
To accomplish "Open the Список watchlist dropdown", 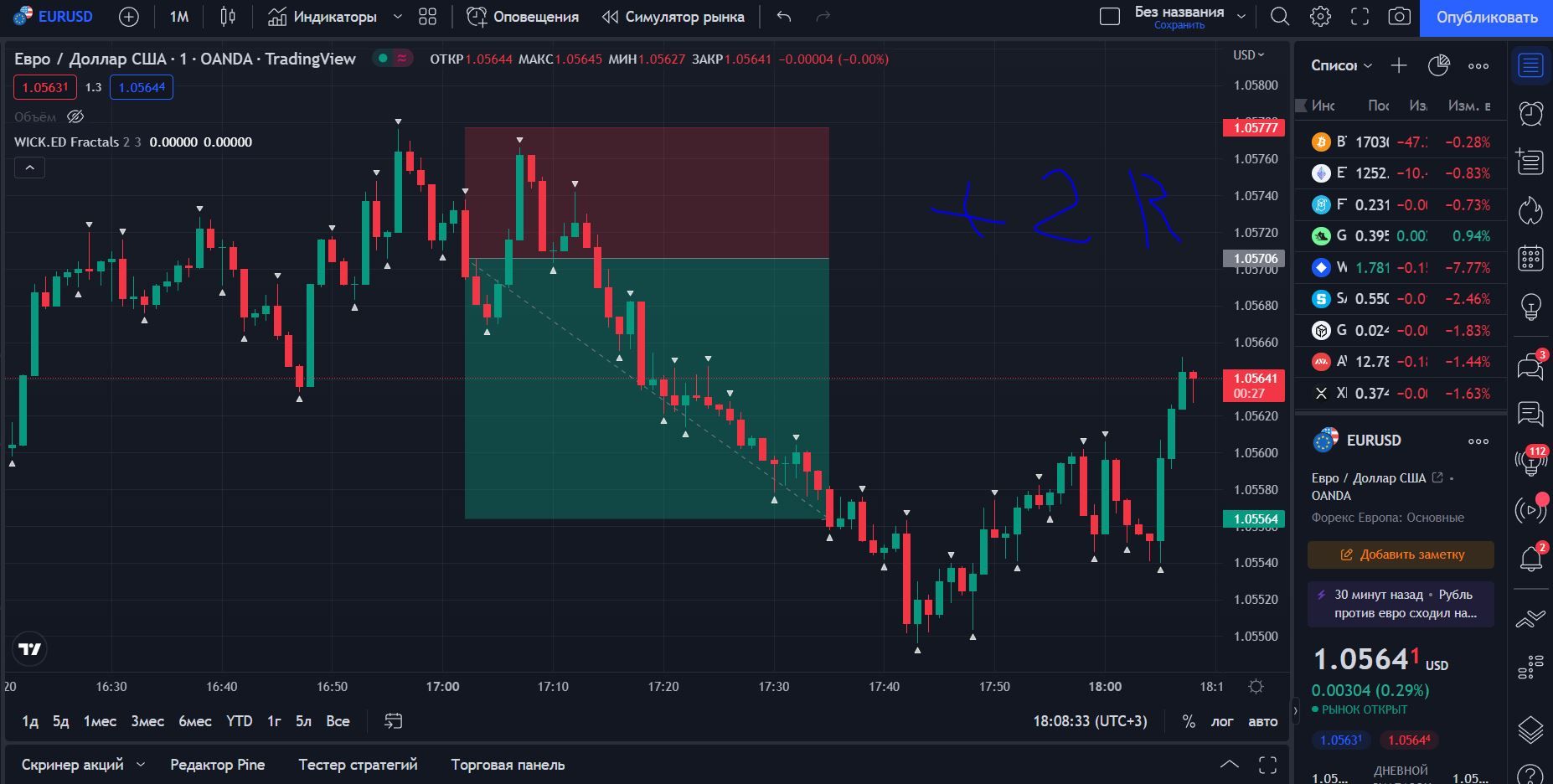I will pyautogui.click(x=1341, y=65).
